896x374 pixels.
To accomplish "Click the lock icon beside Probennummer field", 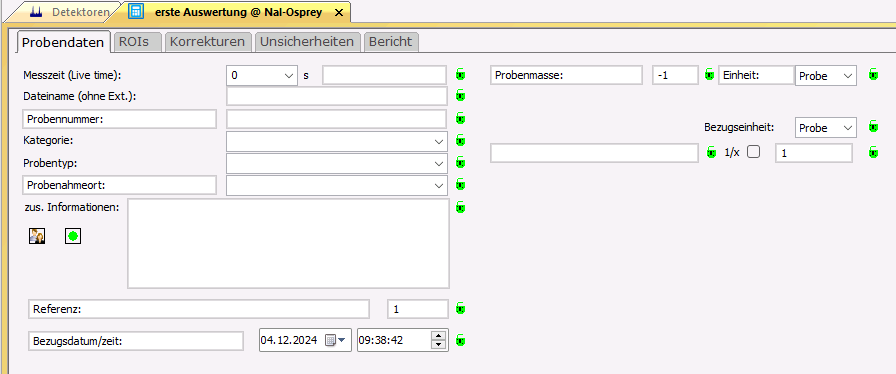I will [x=461, y=118].
